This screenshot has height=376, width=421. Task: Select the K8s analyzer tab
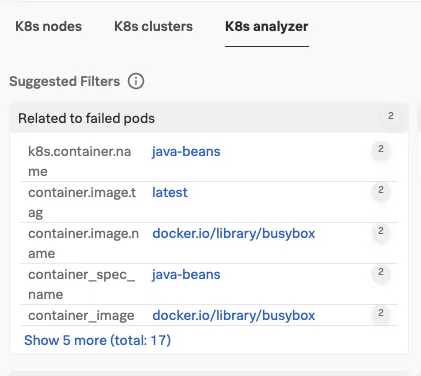tap(267, 27)
